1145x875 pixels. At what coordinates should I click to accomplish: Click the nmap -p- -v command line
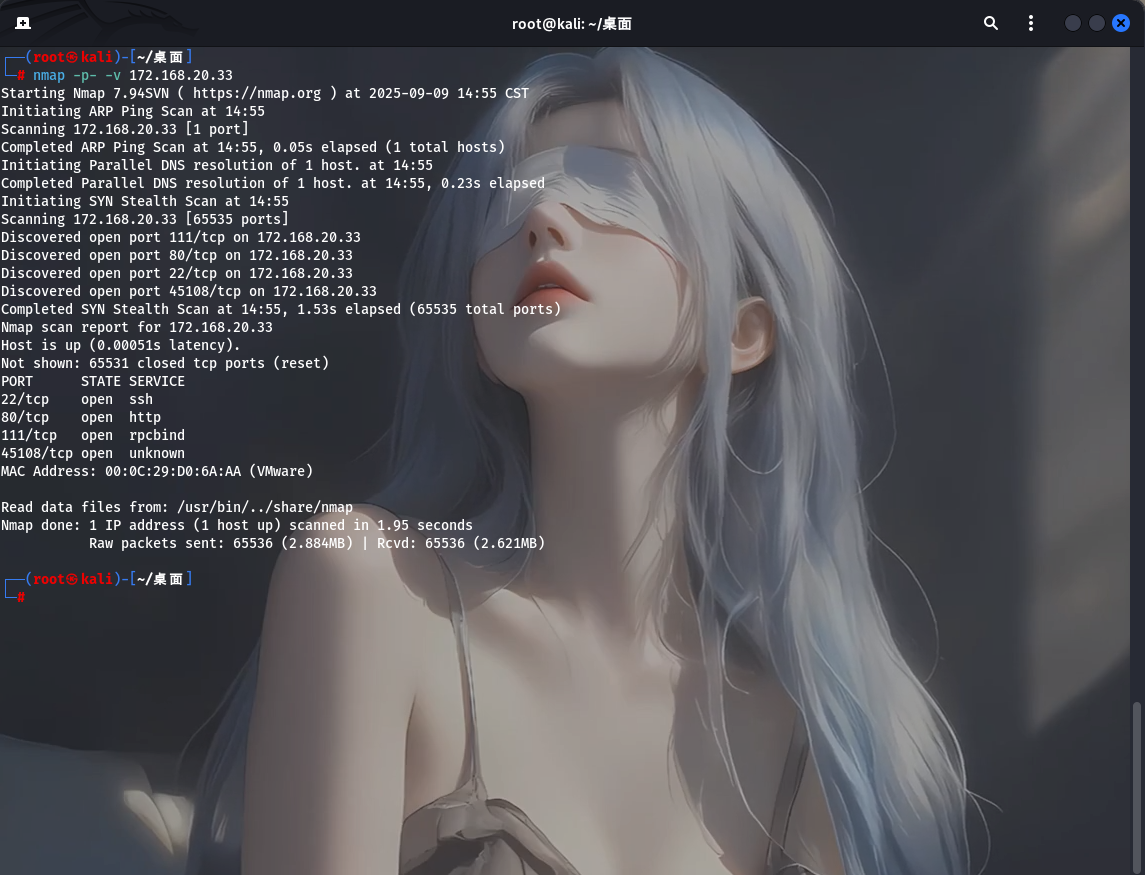click(x=132, y=75)
